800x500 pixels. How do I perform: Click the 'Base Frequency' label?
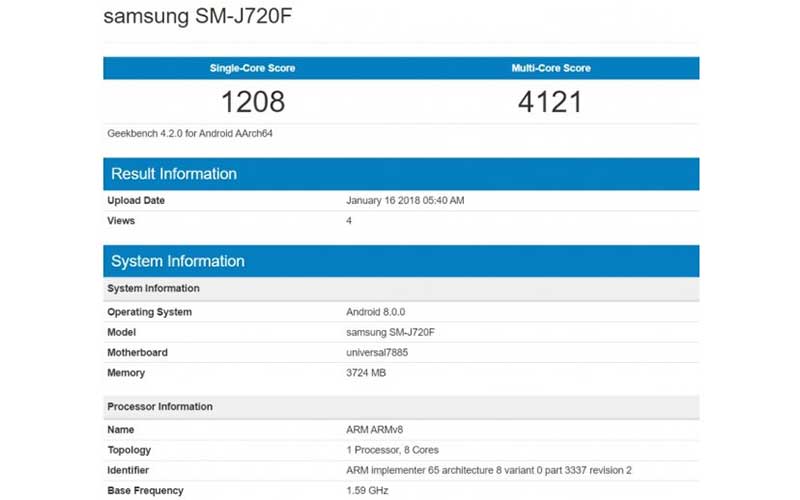tap(145, 491)
